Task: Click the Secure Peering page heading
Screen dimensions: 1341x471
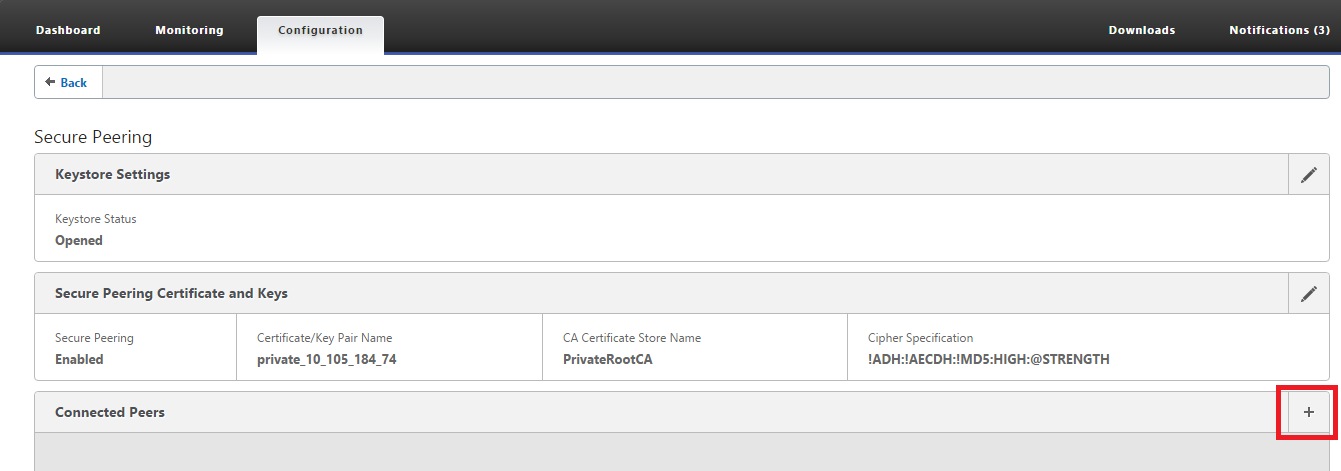Action: 93,137
